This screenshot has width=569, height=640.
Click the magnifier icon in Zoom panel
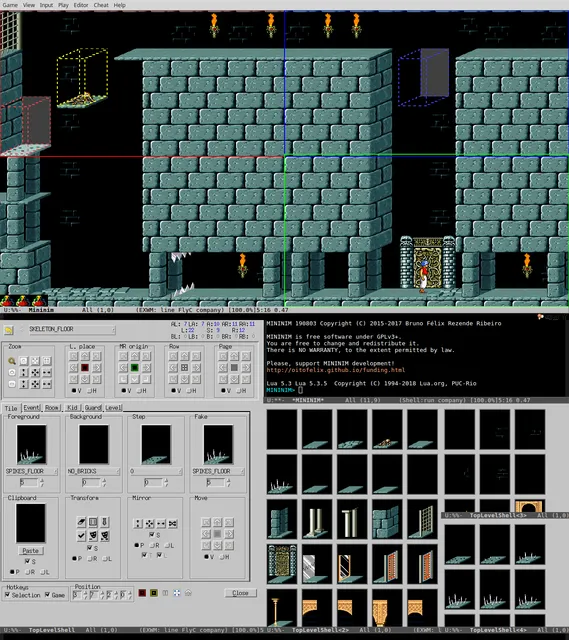[12, 361]
